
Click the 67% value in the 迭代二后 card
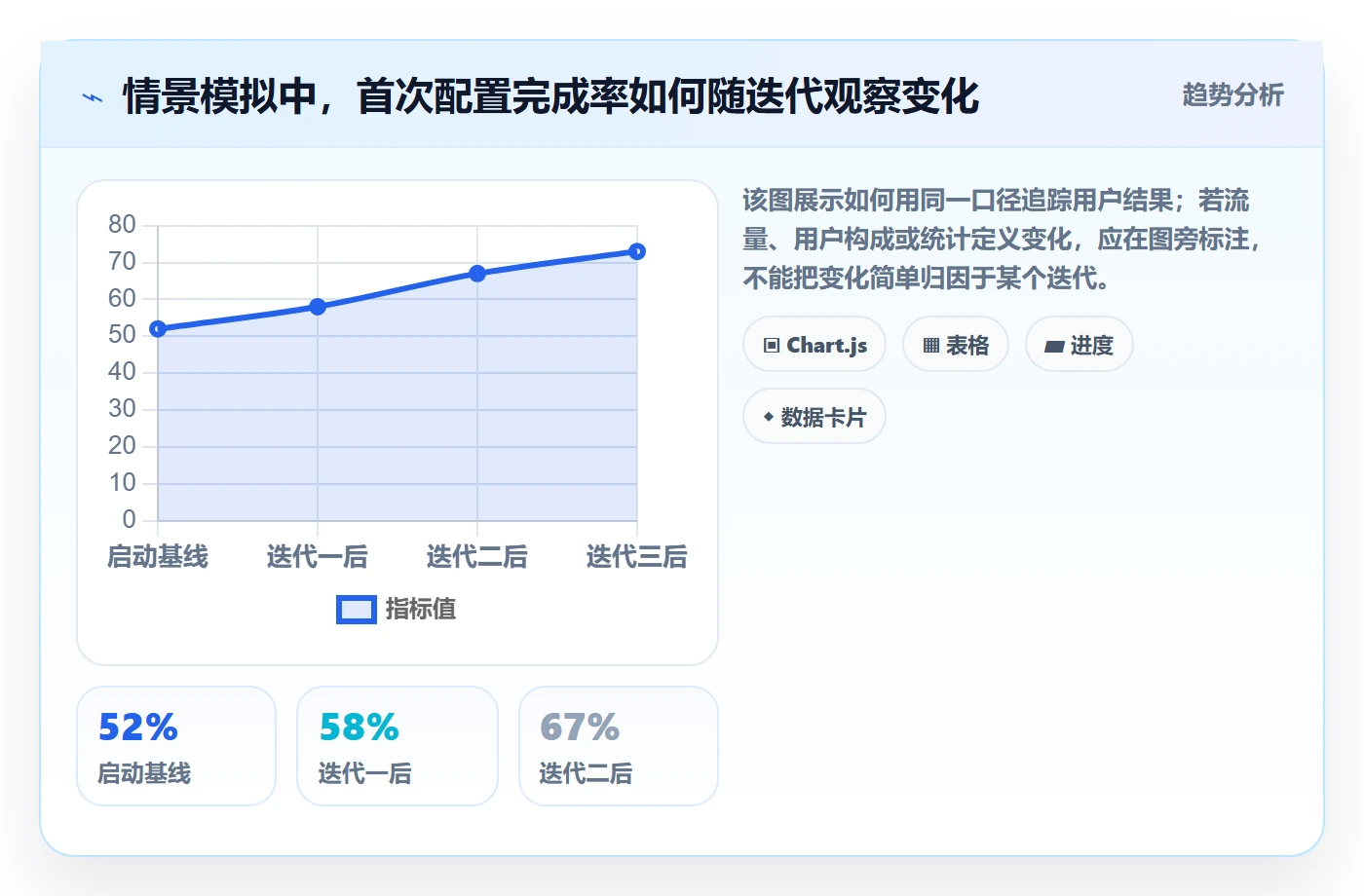click(x=580, y=728)
